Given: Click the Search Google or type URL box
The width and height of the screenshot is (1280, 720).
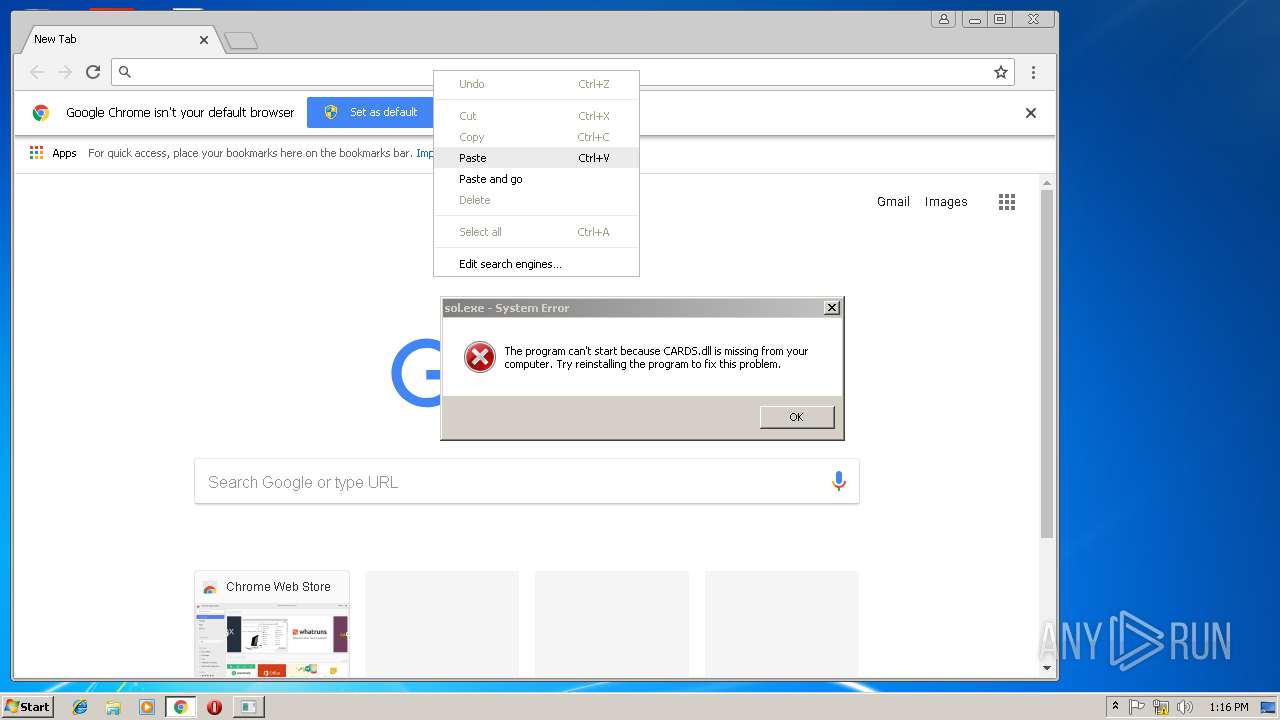Looking at the screenshot, I should [527, 482].
